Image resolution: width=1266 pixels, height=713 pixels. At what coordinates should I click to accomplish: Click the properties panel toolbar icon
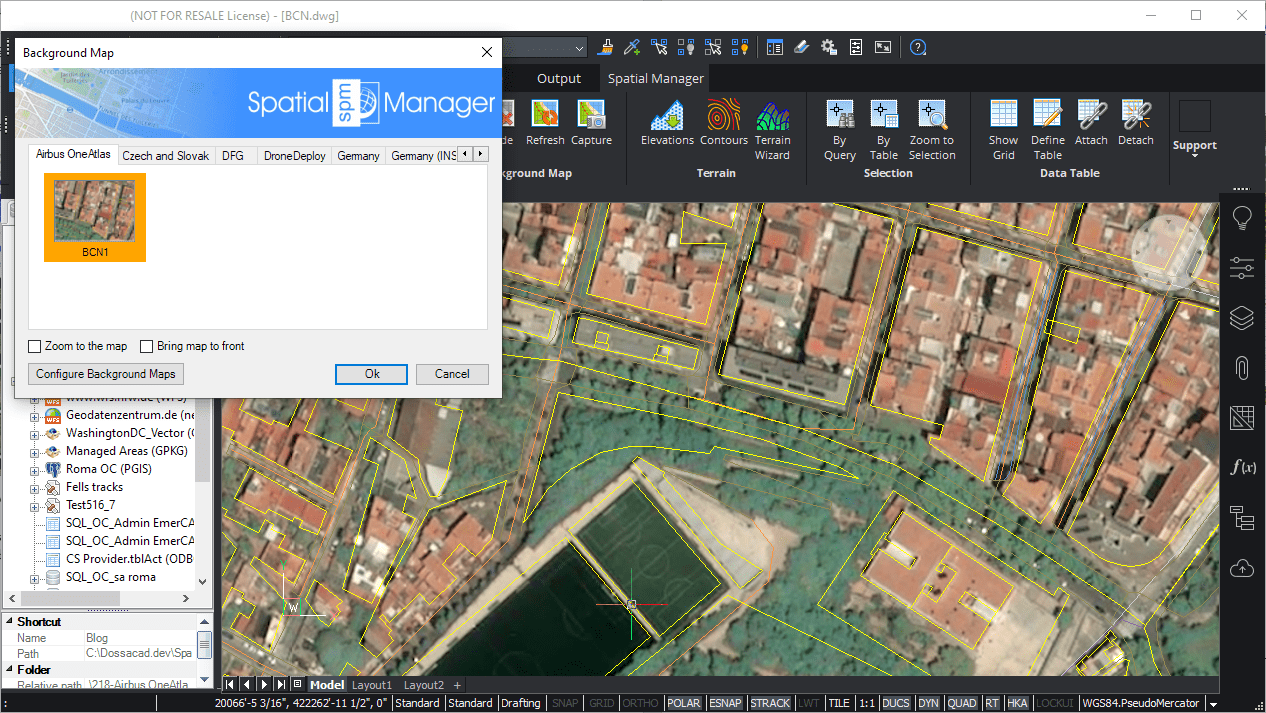click(775, 47)
